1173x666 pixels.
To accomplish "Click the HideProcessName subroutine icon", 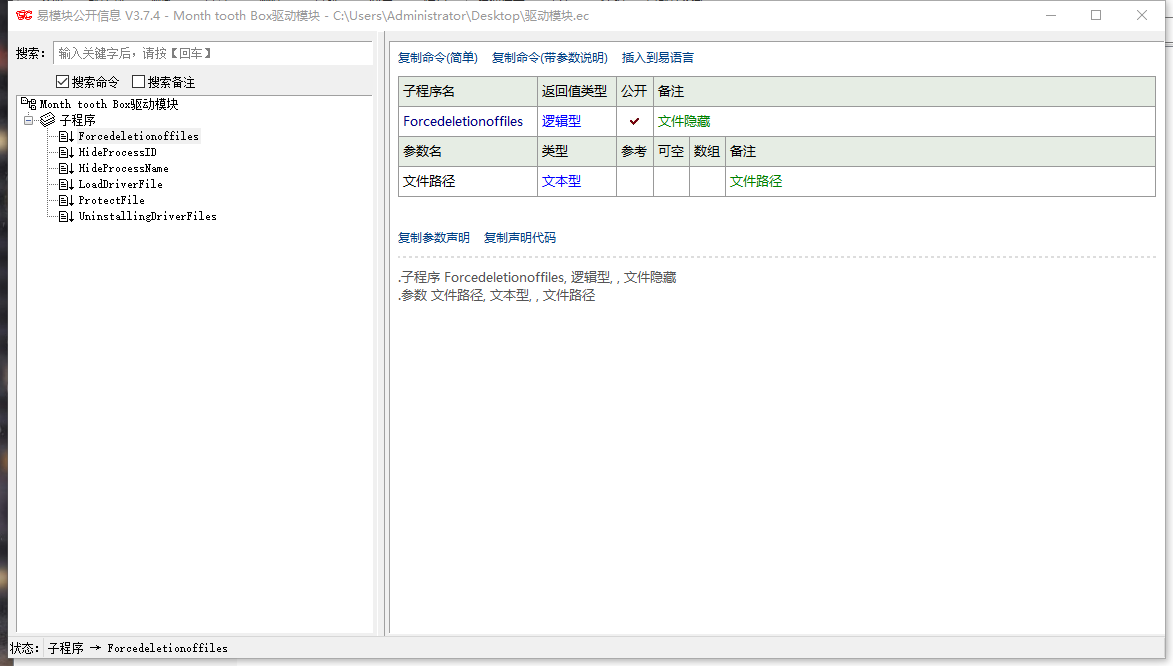I will (66, 168).
